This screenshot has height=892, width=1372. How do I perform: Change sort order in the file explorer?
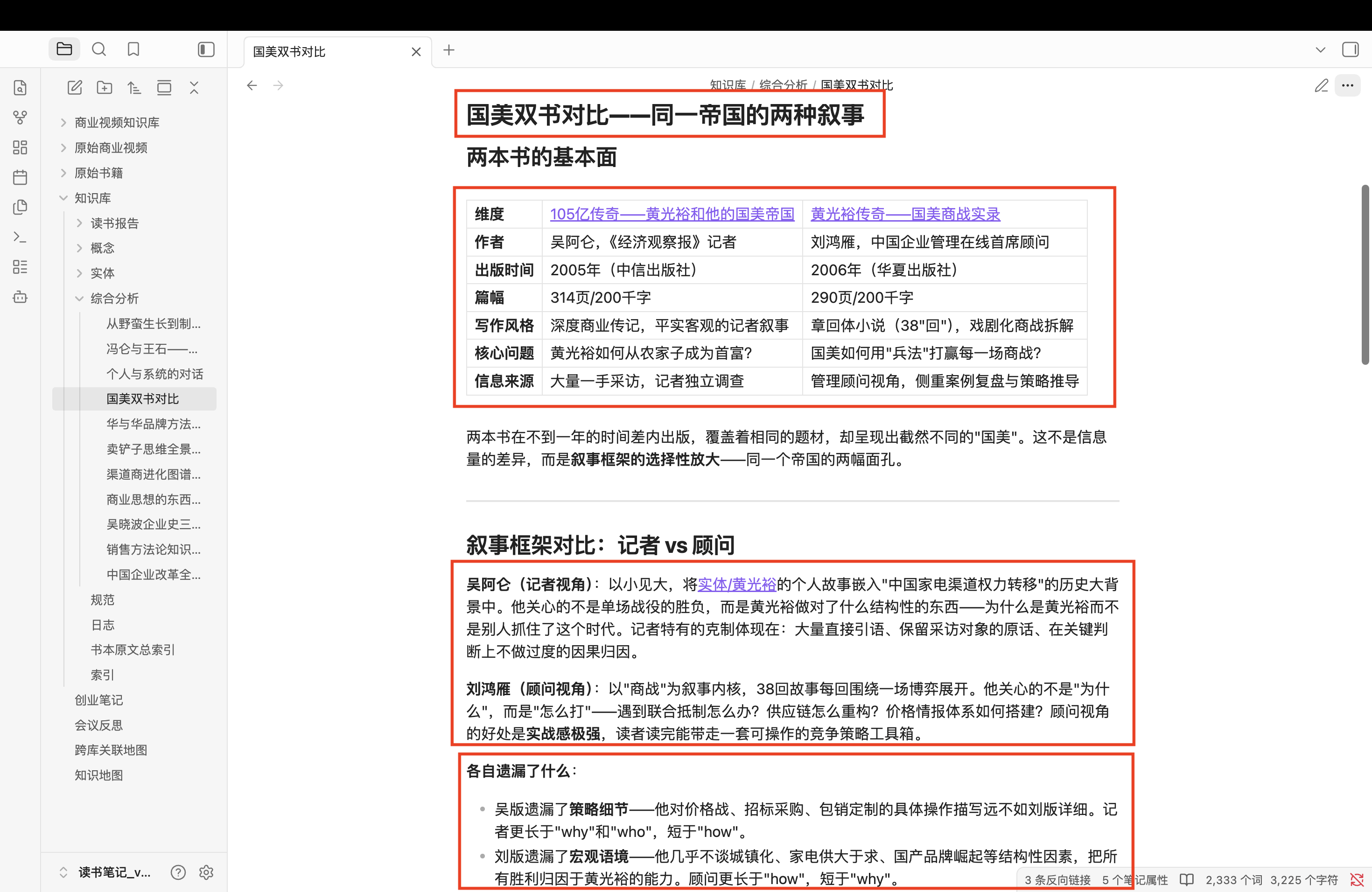click(x=134, y=88)
